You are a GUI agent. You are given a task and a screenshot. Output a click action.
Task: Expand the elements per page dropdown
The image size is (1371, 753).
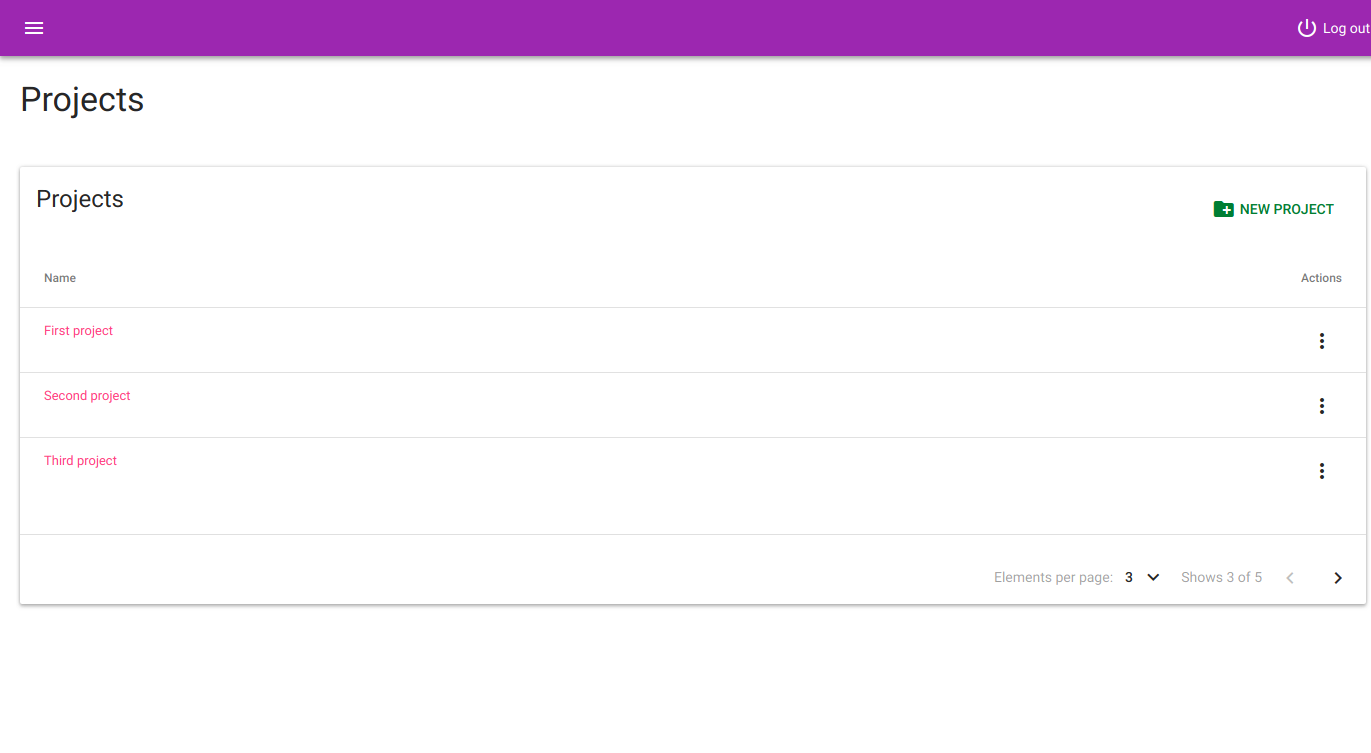[x=1142, y=577]
